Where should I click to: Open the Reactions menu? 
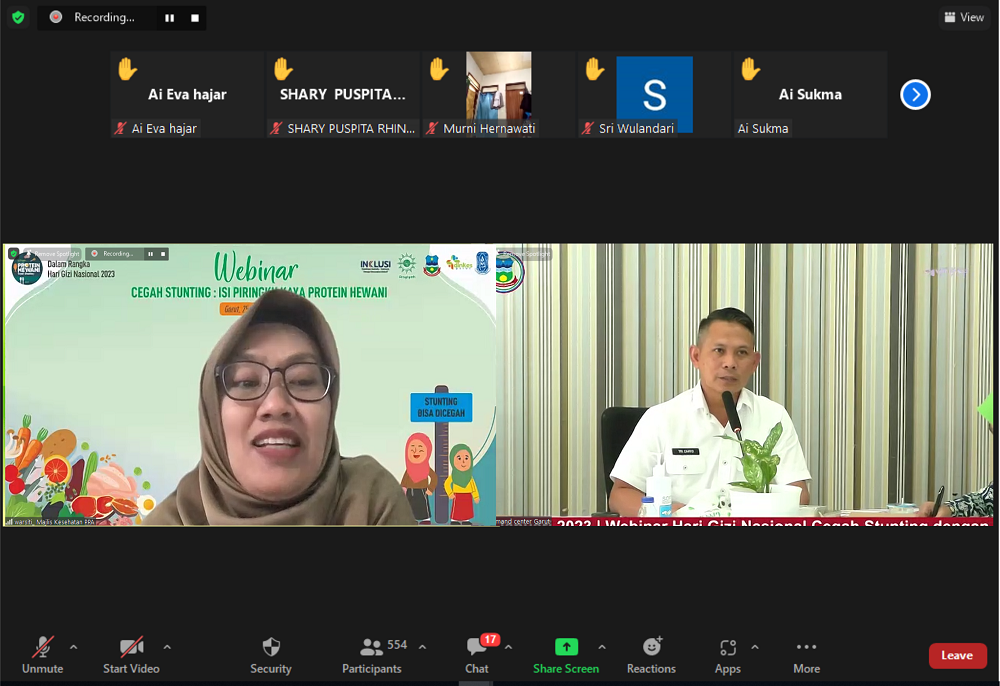[651, 654]
